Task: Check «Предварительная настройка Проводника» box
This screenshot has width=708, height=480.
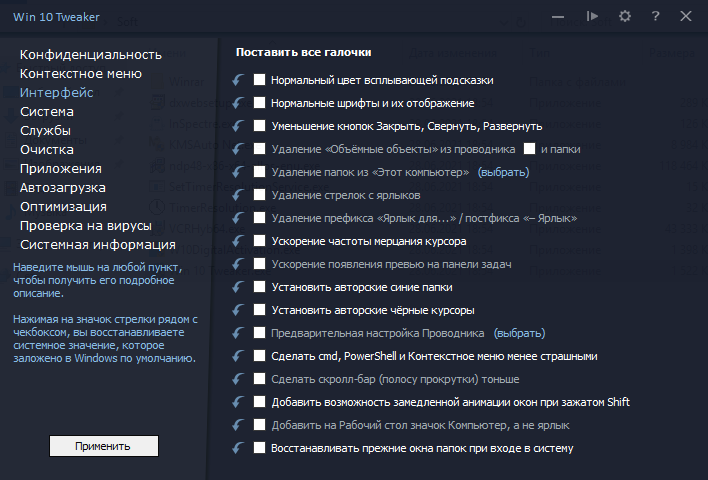Action: click(259, 333)
